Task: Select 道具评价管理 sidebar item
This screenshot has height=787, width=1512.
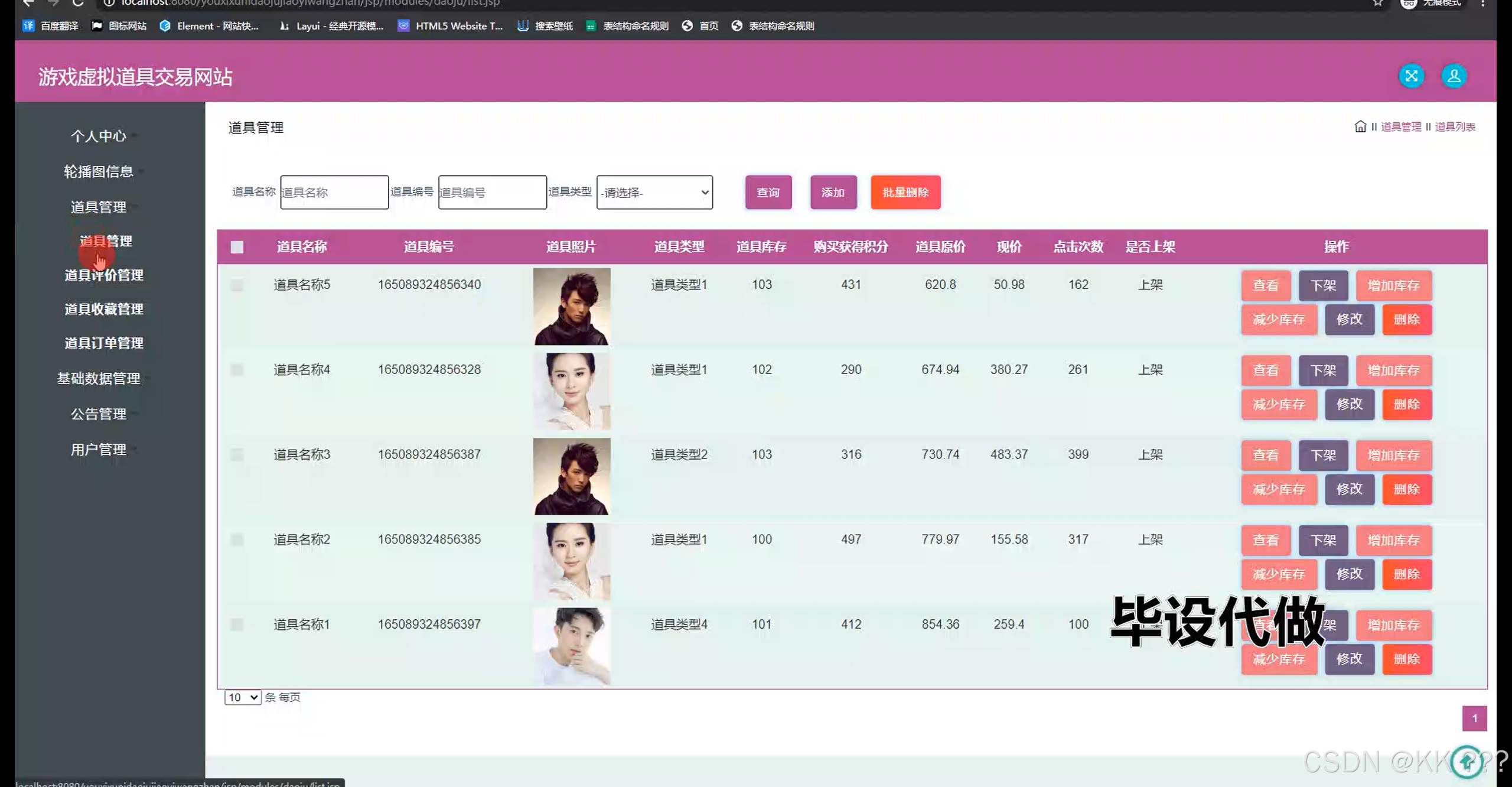Action: (x=104, y=275)
